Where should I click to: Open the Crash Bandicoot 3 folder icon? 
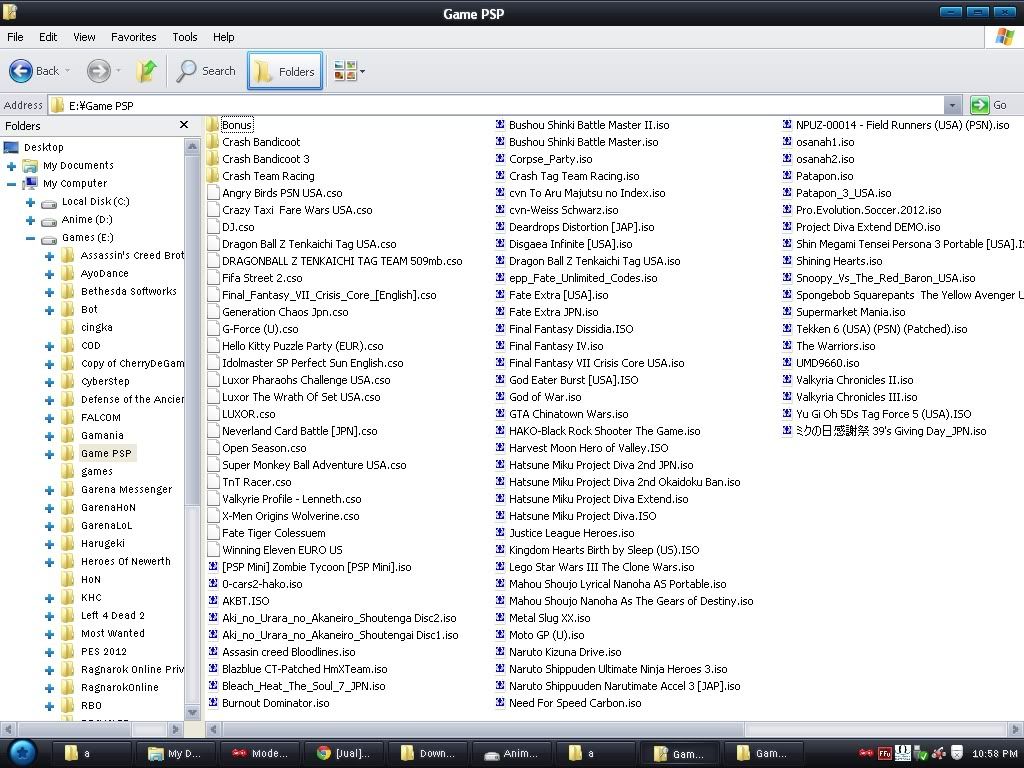click(x=212, y=159)
